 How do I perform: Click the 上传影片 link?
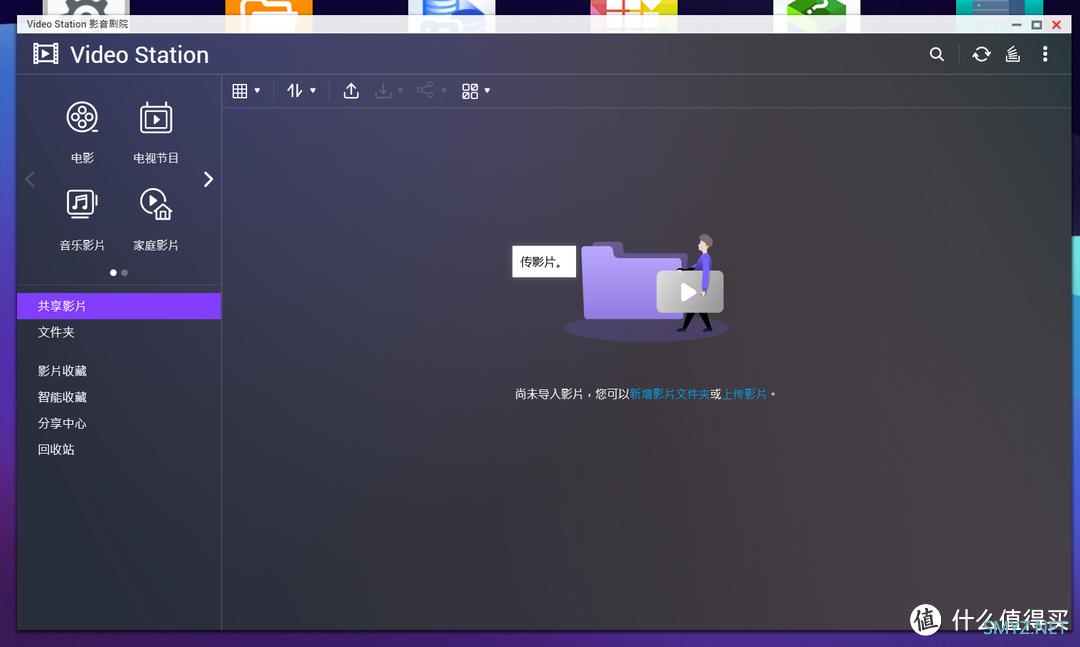coord(744,394)
